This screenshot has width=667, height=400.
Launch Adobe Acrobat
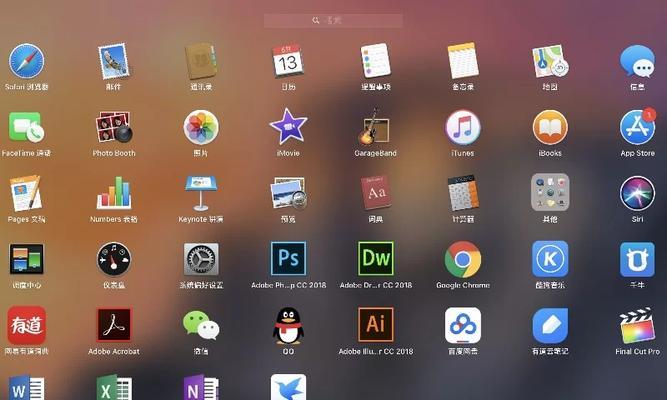point(114,325)
